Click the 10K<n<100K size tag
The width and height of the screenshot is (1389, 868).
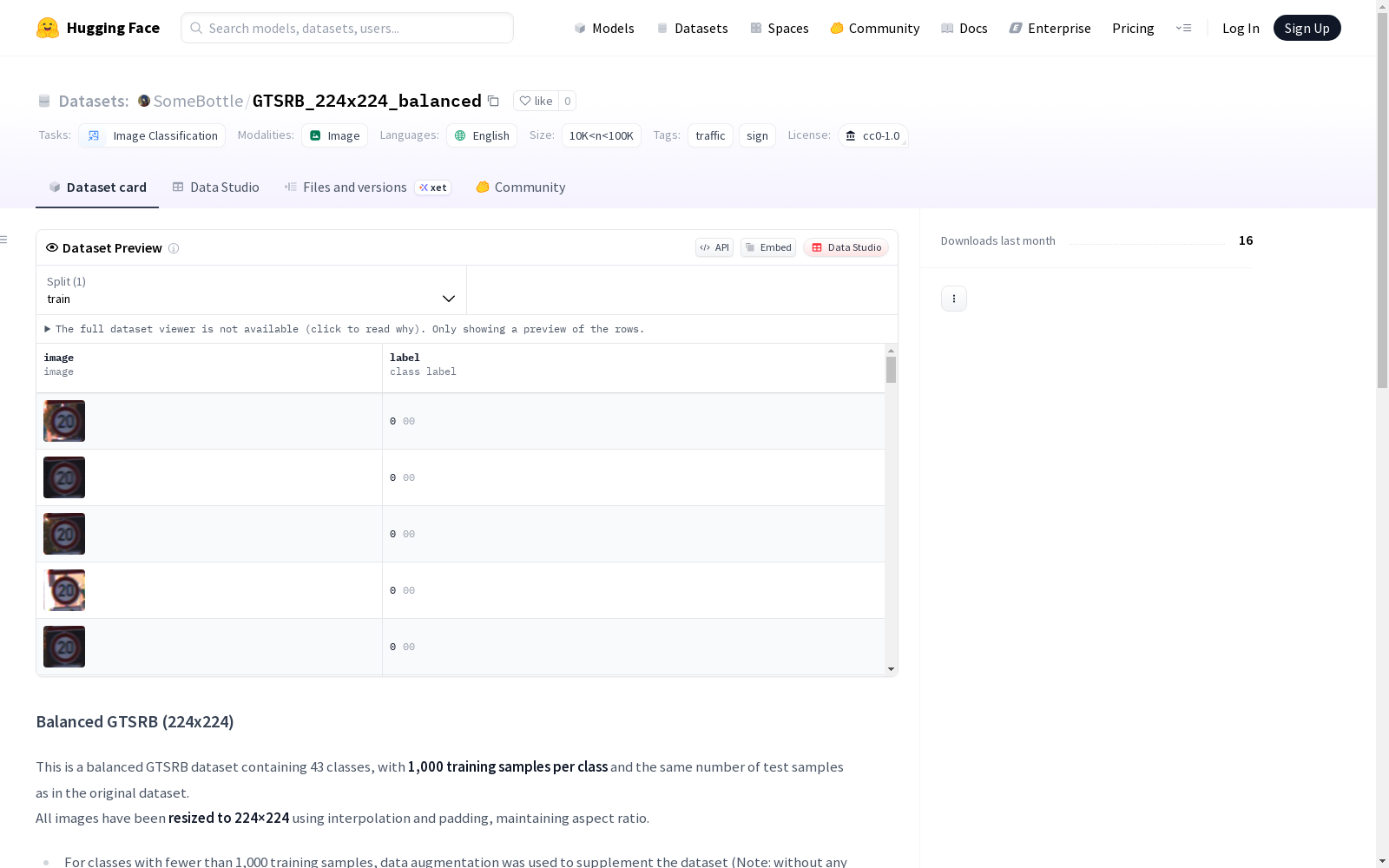pyautogui.click(x=602, y=135)
